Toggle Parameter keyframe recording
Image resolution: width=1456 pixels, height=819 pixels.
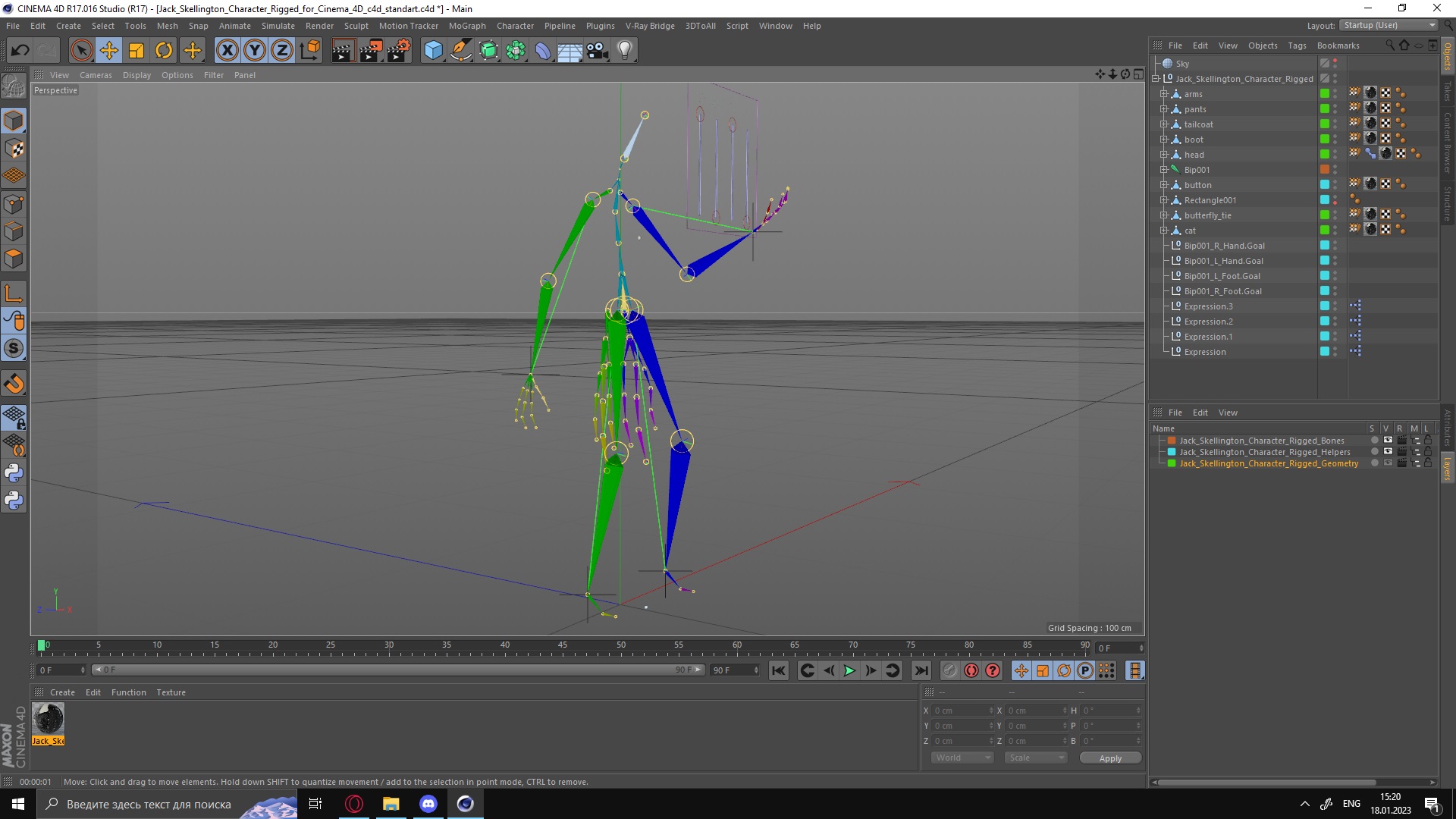pos(1085,670)
